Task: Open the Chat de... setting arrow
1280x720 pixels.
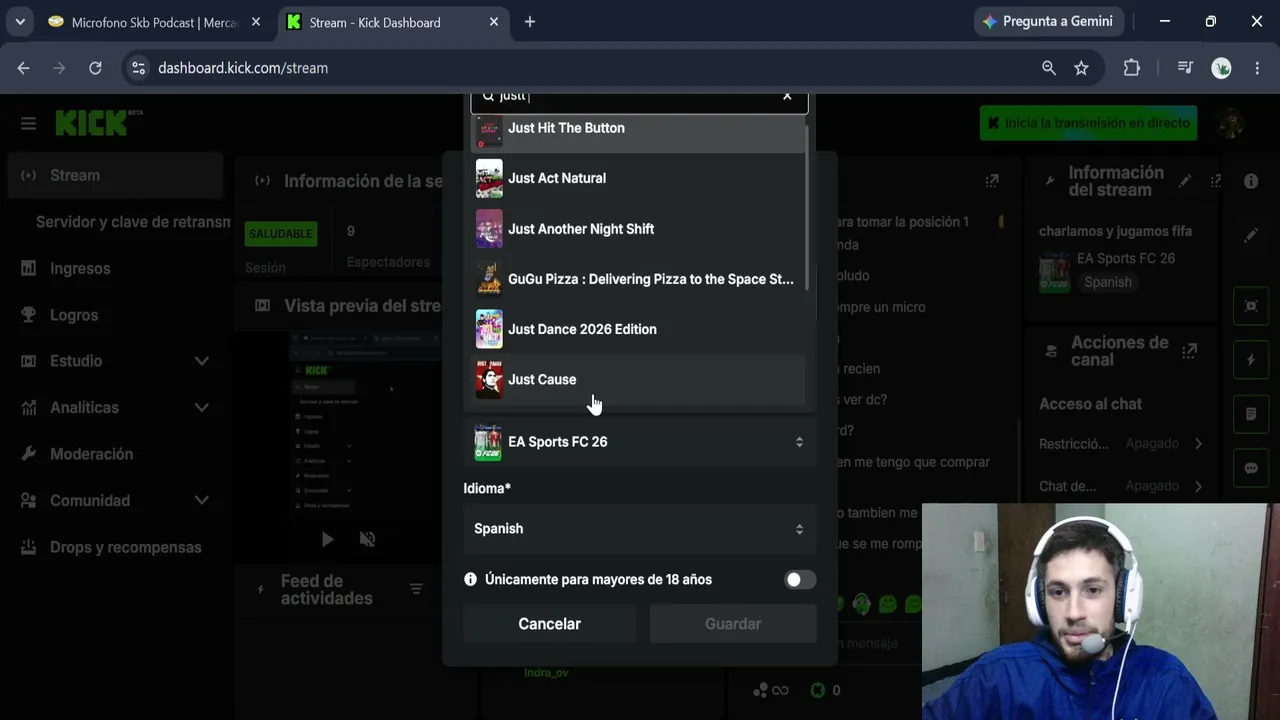Action: tap(1198, 486)
